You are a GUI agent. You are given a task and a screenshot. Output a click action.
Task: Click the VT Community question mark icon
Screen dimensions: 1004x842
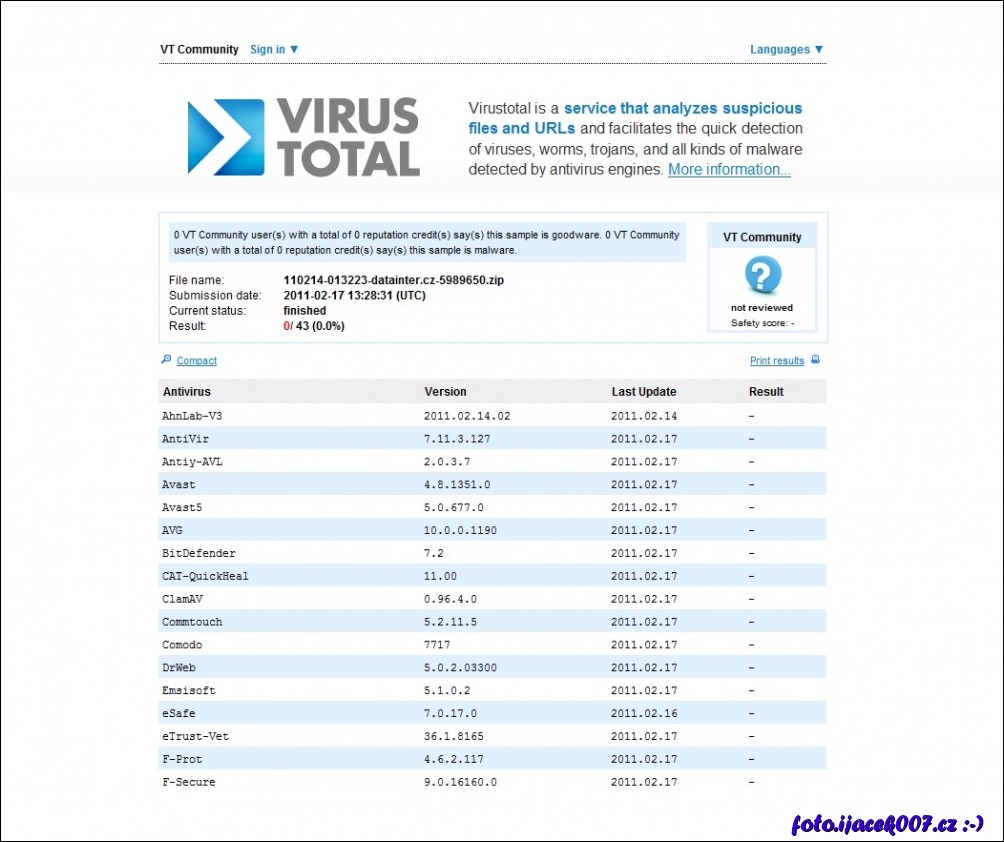[x=763, y=275]
